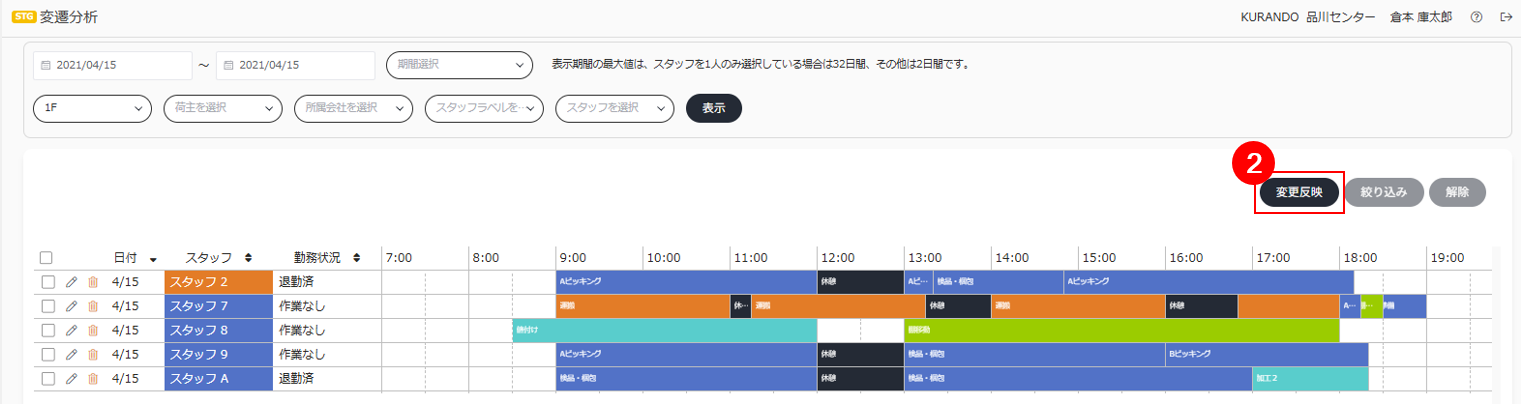The height and width of the screenshot is (404, 1521).
Task: Click the スタッフ 7 name cell
Action: tap(218, 306)
